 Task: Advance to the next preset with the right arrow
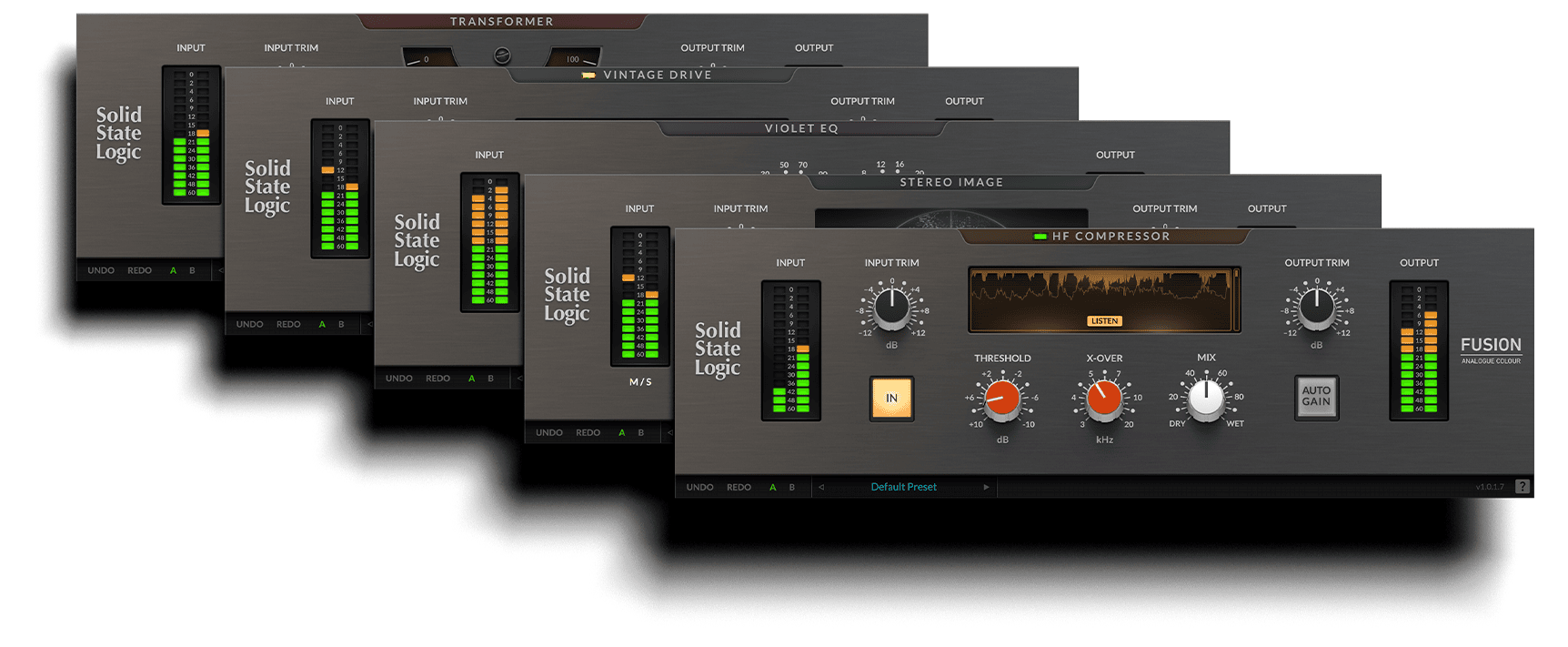pos(986,487)
